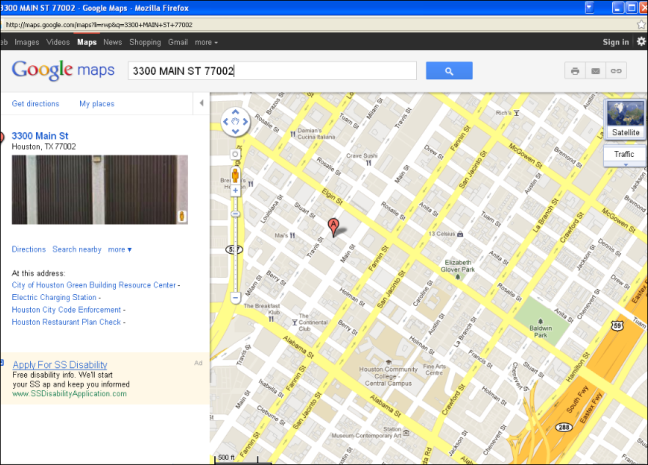
Task: Expand the 'more' dropdown under address
Action: coord(119,249)
